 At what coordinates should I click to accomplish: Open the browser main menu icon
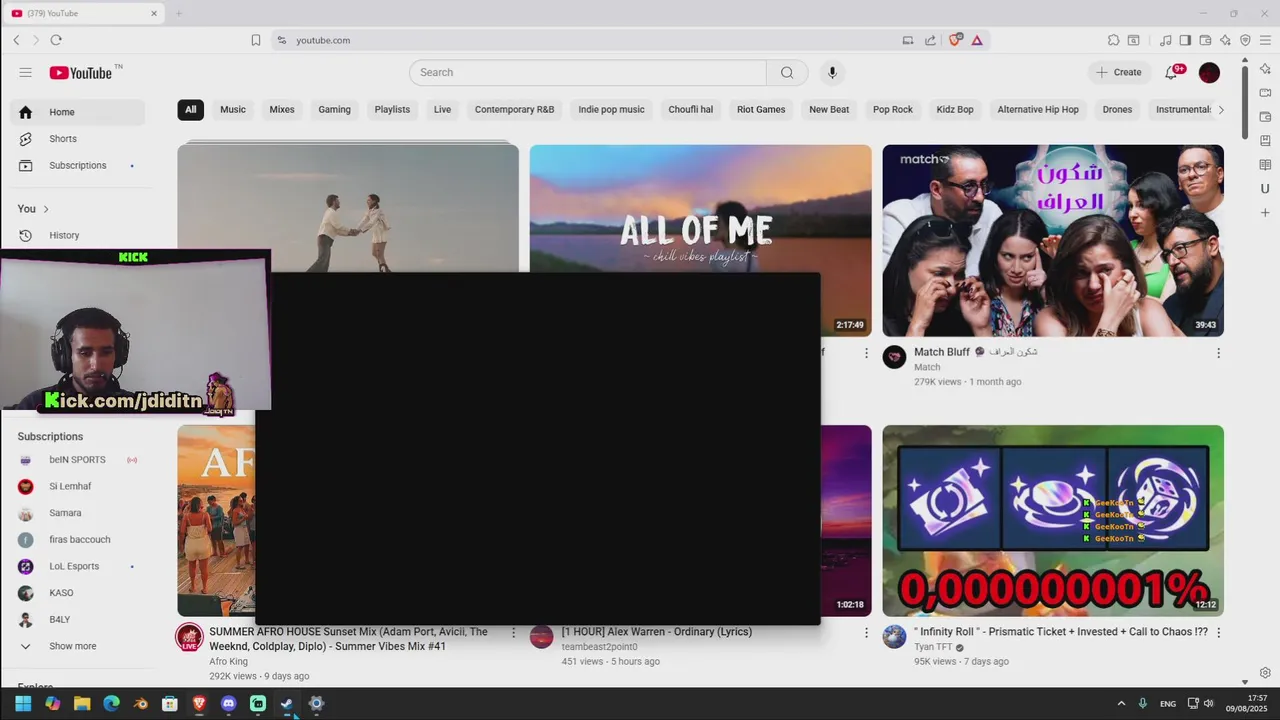[1265, 40]
